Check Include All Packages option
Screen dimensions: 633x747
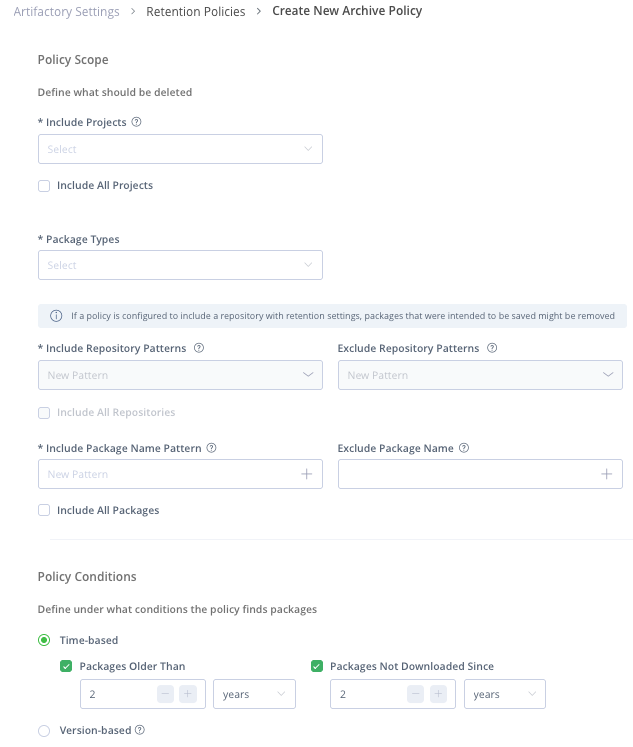44,510
